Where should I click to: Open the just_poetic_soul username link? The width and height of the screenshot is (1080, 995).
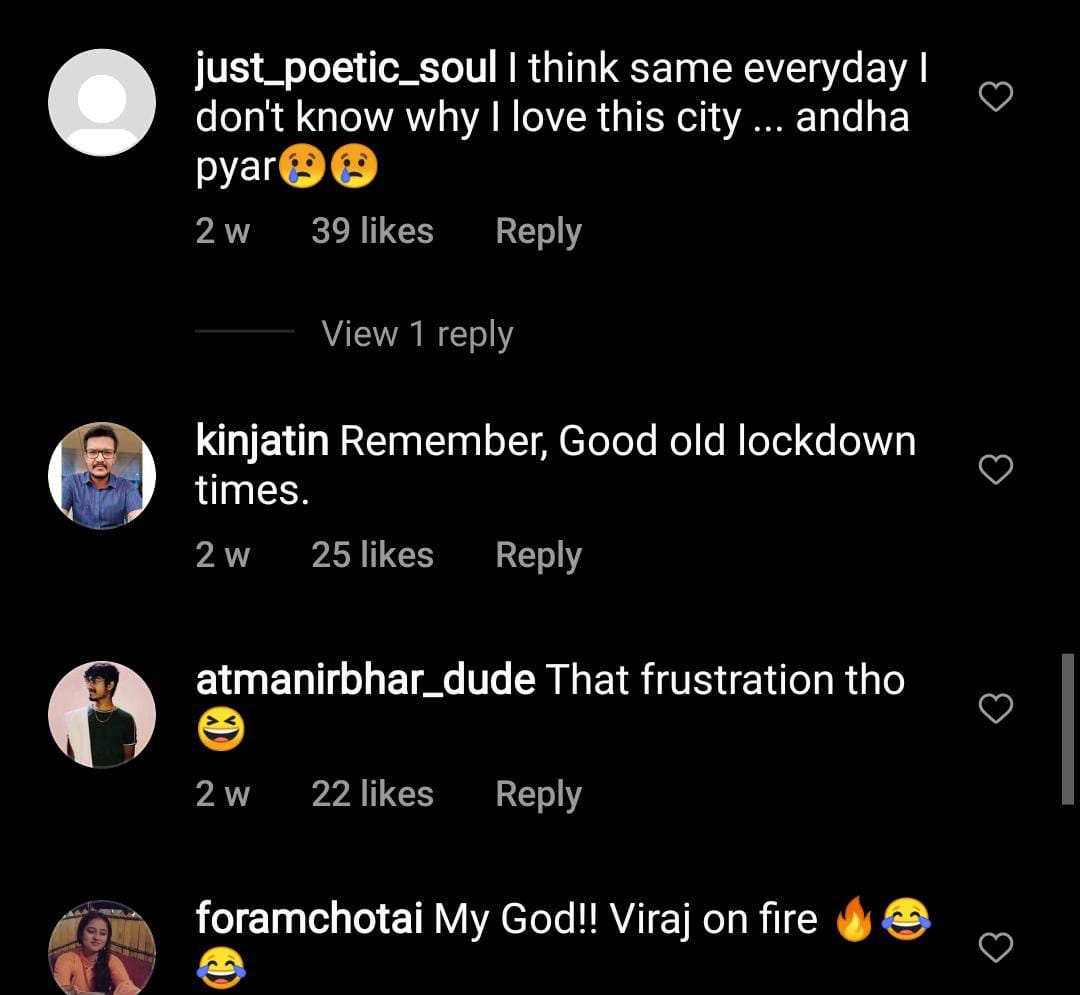[346, 69]
